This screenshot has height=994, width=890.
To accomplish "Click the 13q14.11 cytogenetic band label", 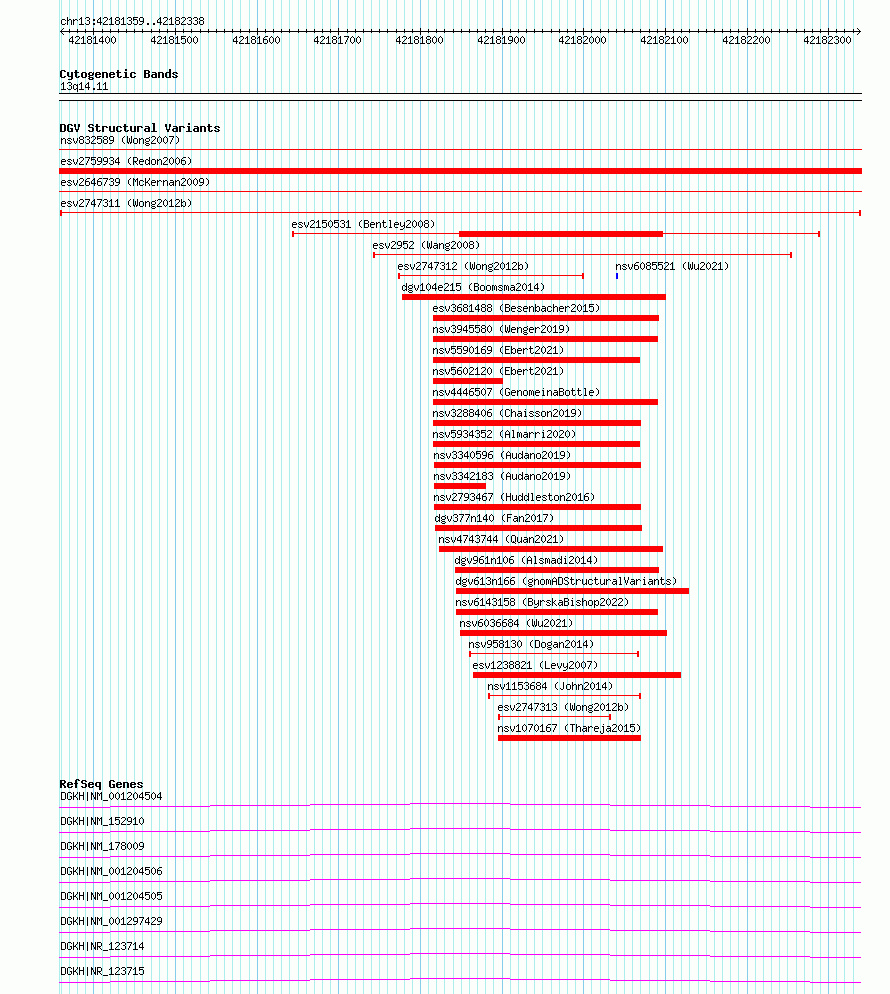I will 84,86.
